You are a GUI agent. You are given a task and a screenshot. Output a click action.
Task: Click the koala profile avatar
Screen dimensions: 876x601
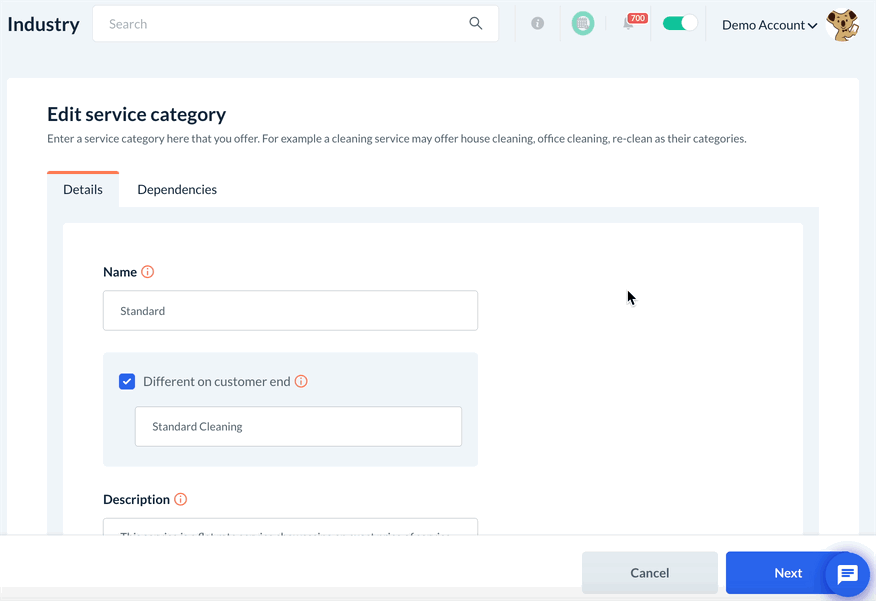(x=843, y=25)
